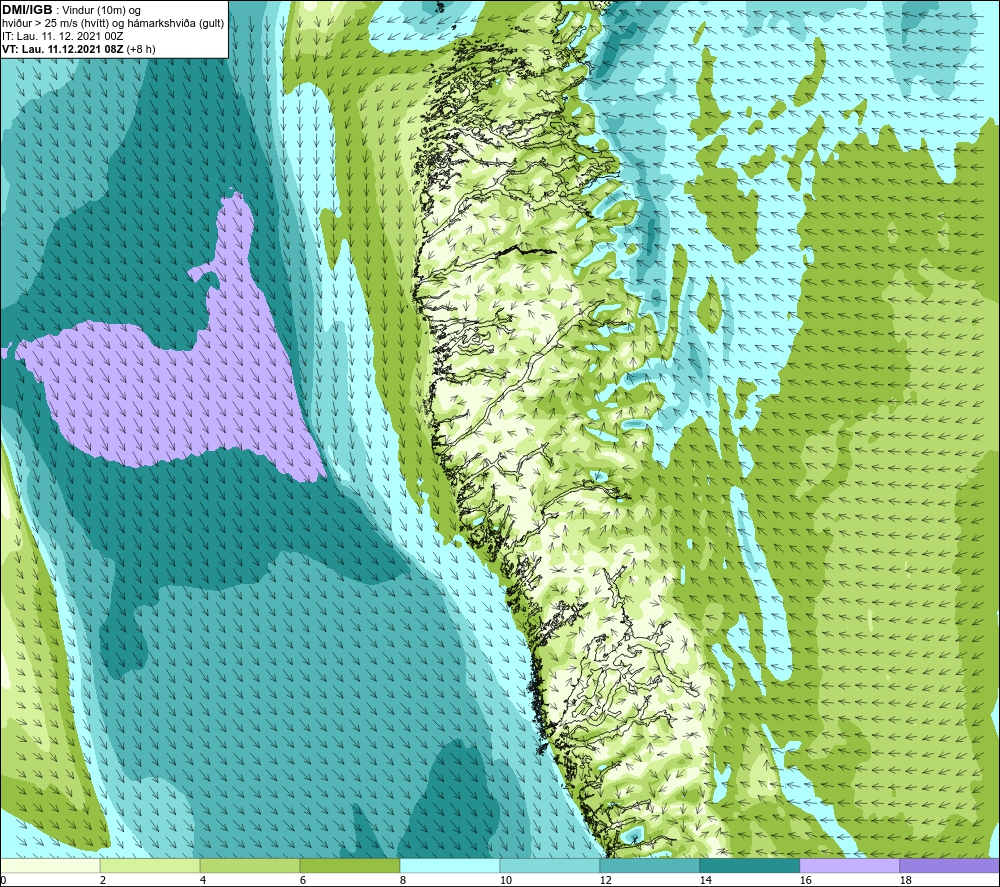Click the 6–8 m/s olive green swatch
The width and height of the screenshot is (1000, 887).
[349, 865]
